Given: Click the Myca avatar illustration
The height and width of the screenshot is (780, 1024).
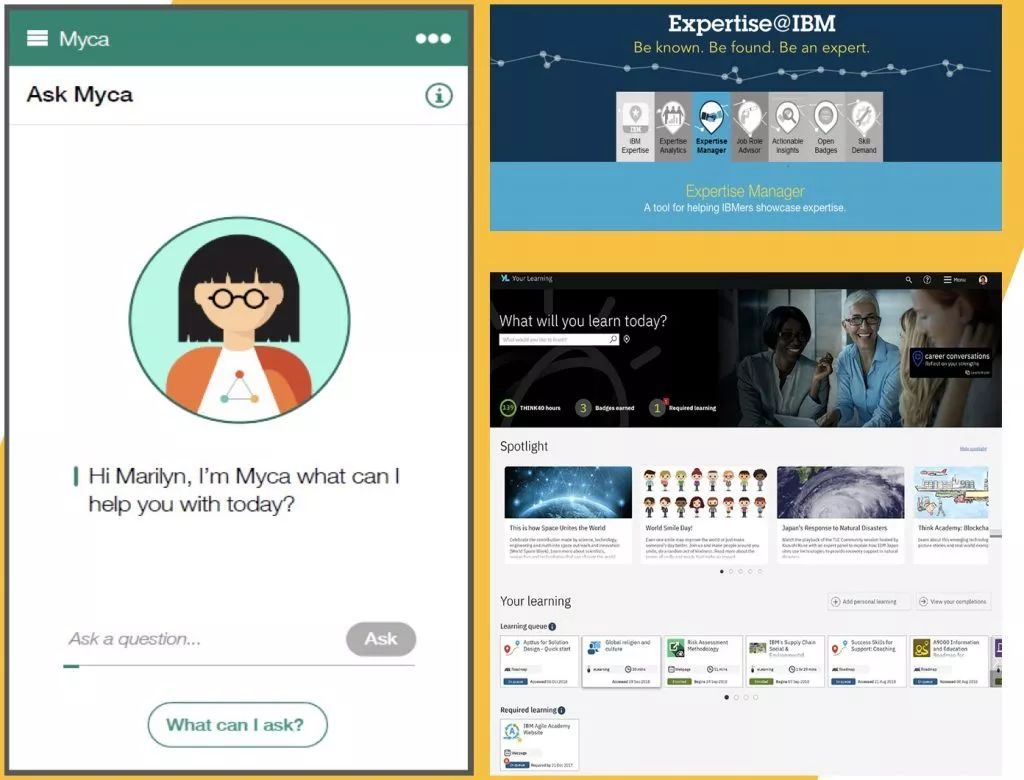Looking at the screenshot, I should click(239, 320).
